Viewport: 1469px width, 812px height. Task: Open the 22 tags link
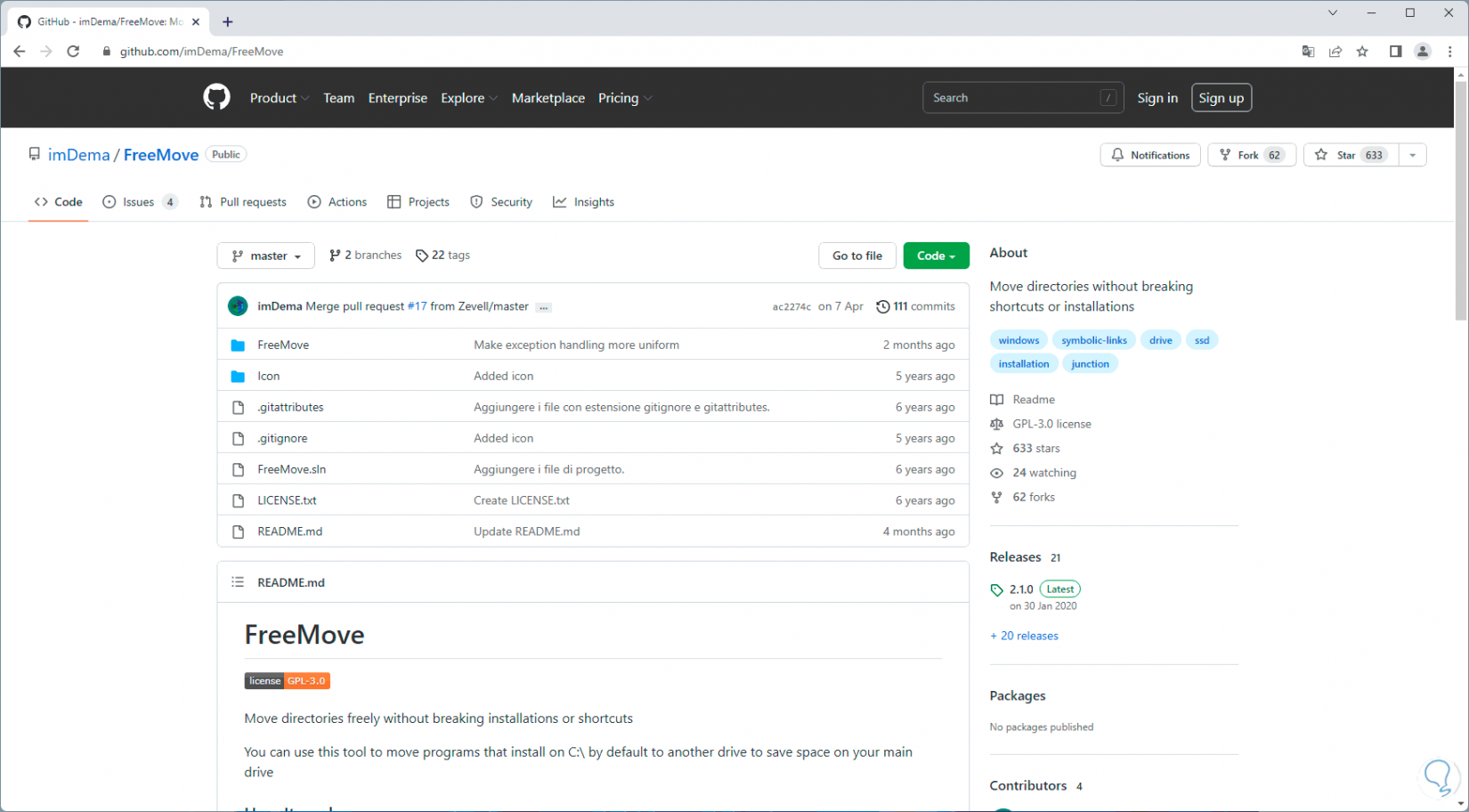(x=443, y=256)
